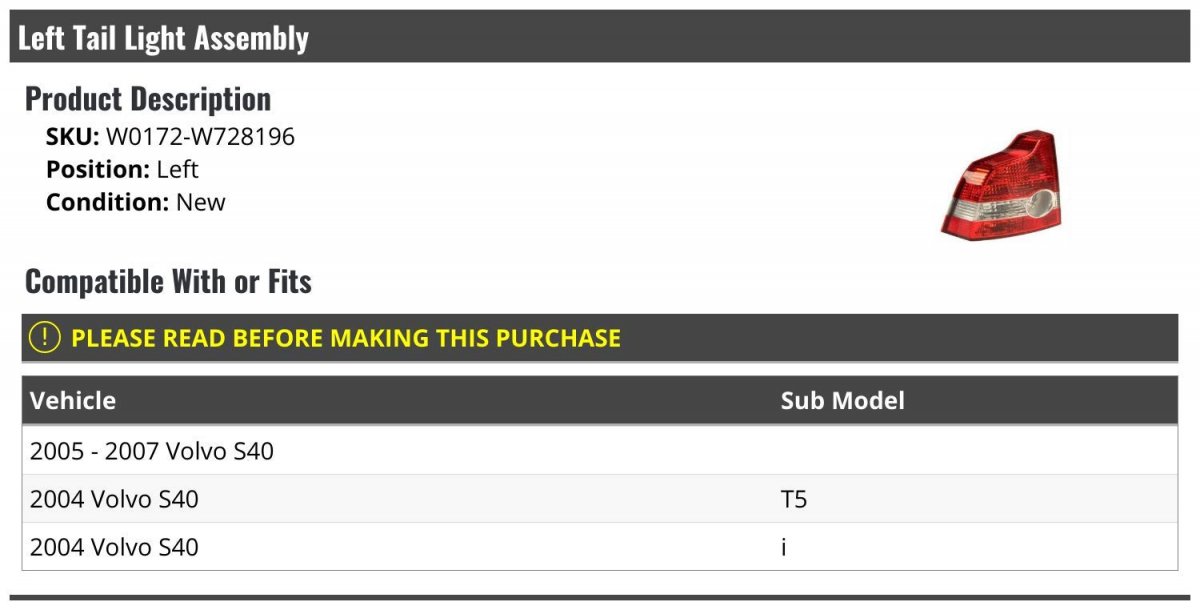Click the yellow exclamation warning icon
This screenshot has height=610, width=1200.
[45, 337]
